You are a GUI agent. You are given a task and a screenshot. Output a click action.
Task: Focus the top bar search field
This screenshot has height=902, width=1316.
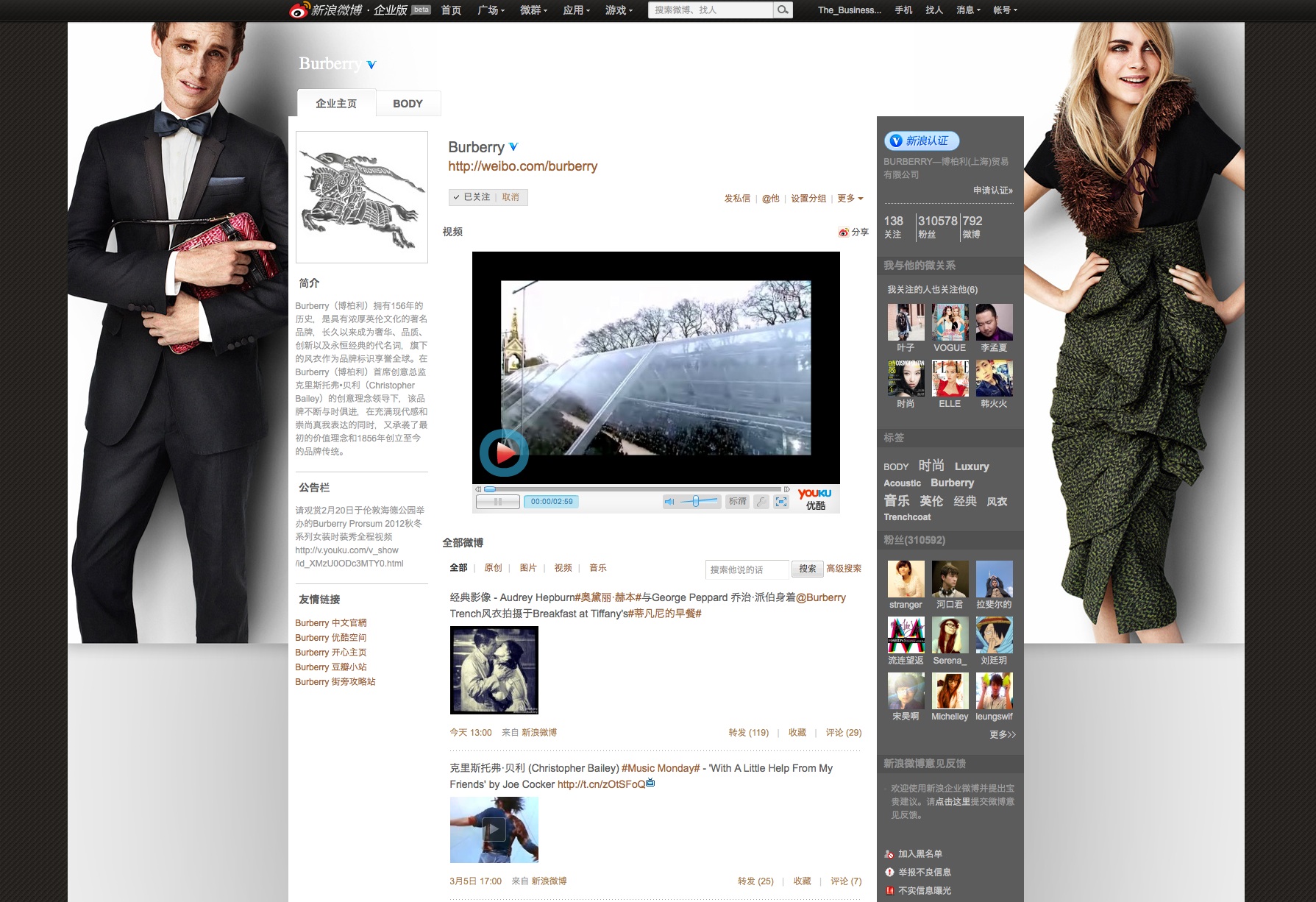coord(711,10)
